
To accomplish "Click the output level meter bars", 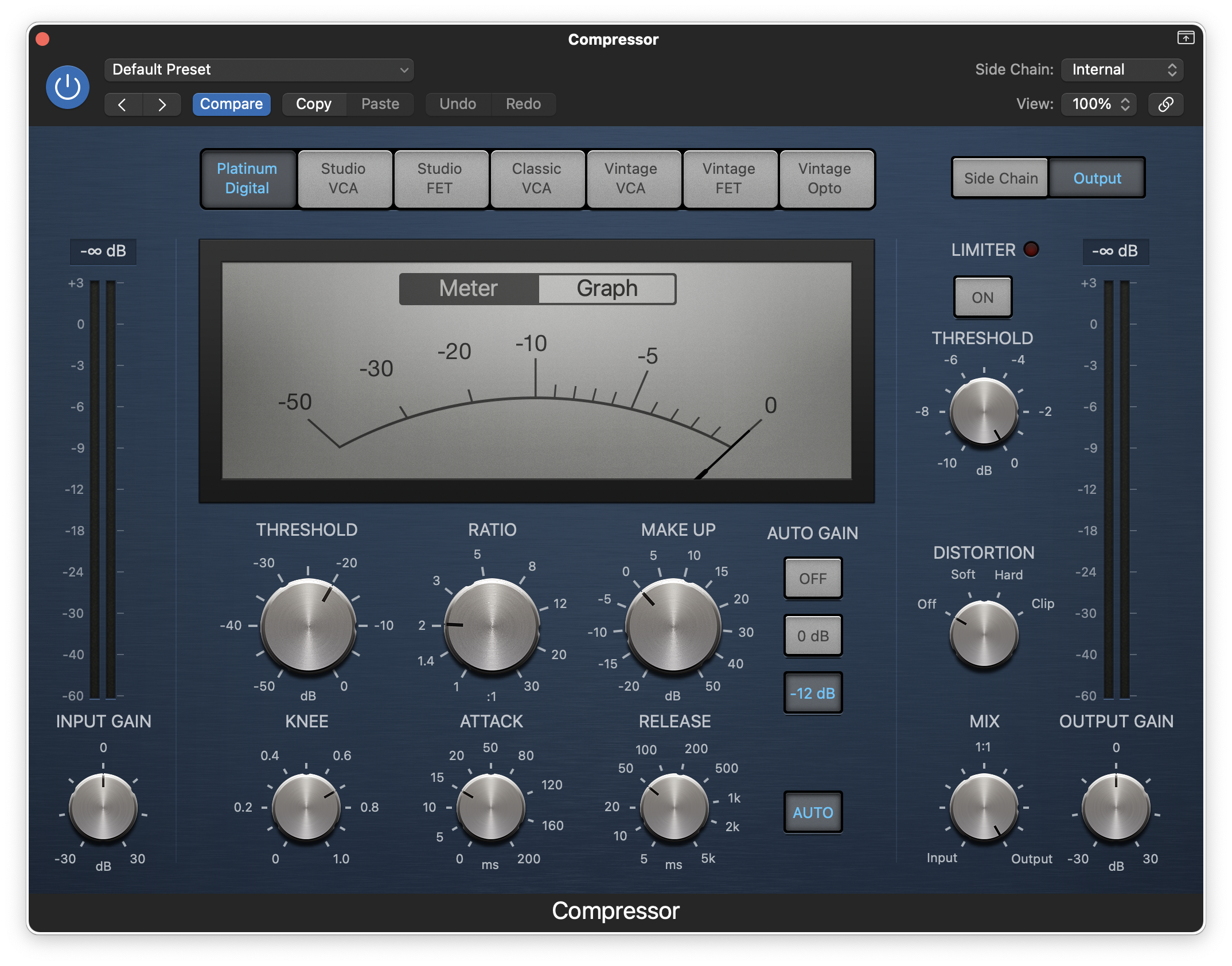I will pos(1116,489).
